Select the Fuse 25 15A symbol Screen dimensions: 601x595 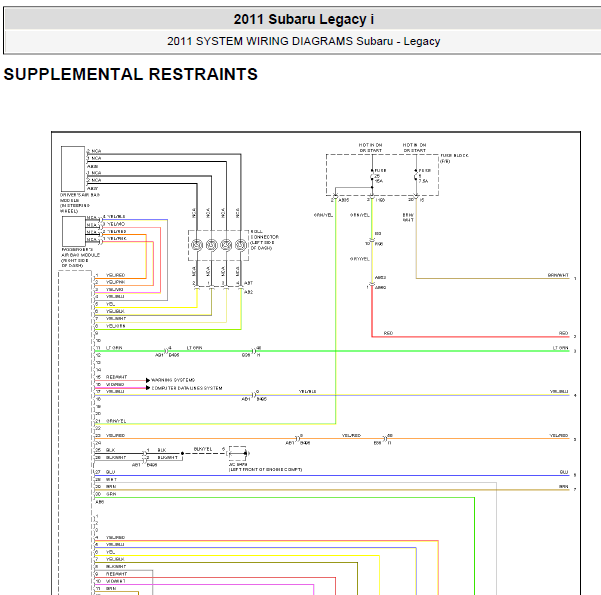[372, 177]
